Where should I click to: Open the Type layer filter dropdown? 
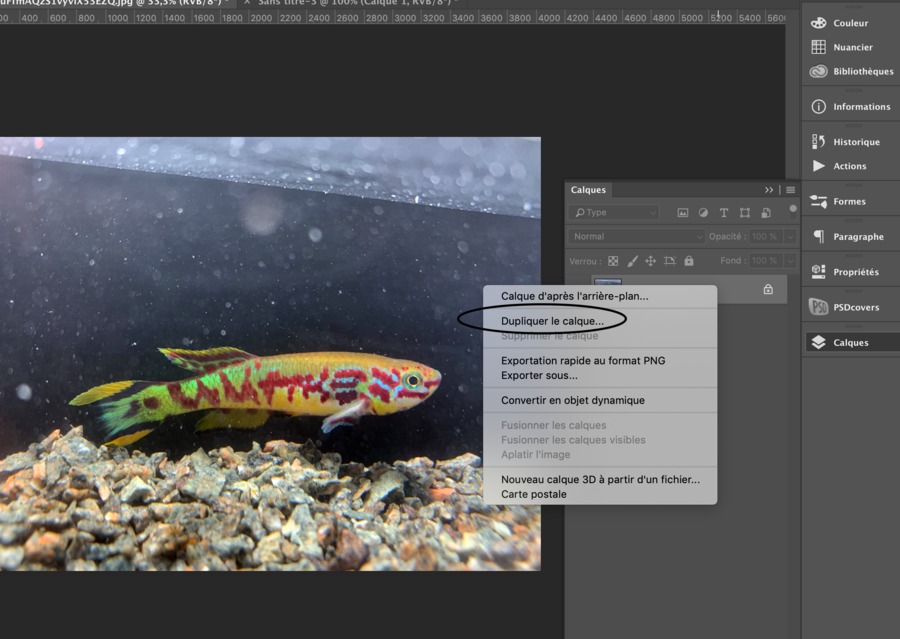[614, 212]
